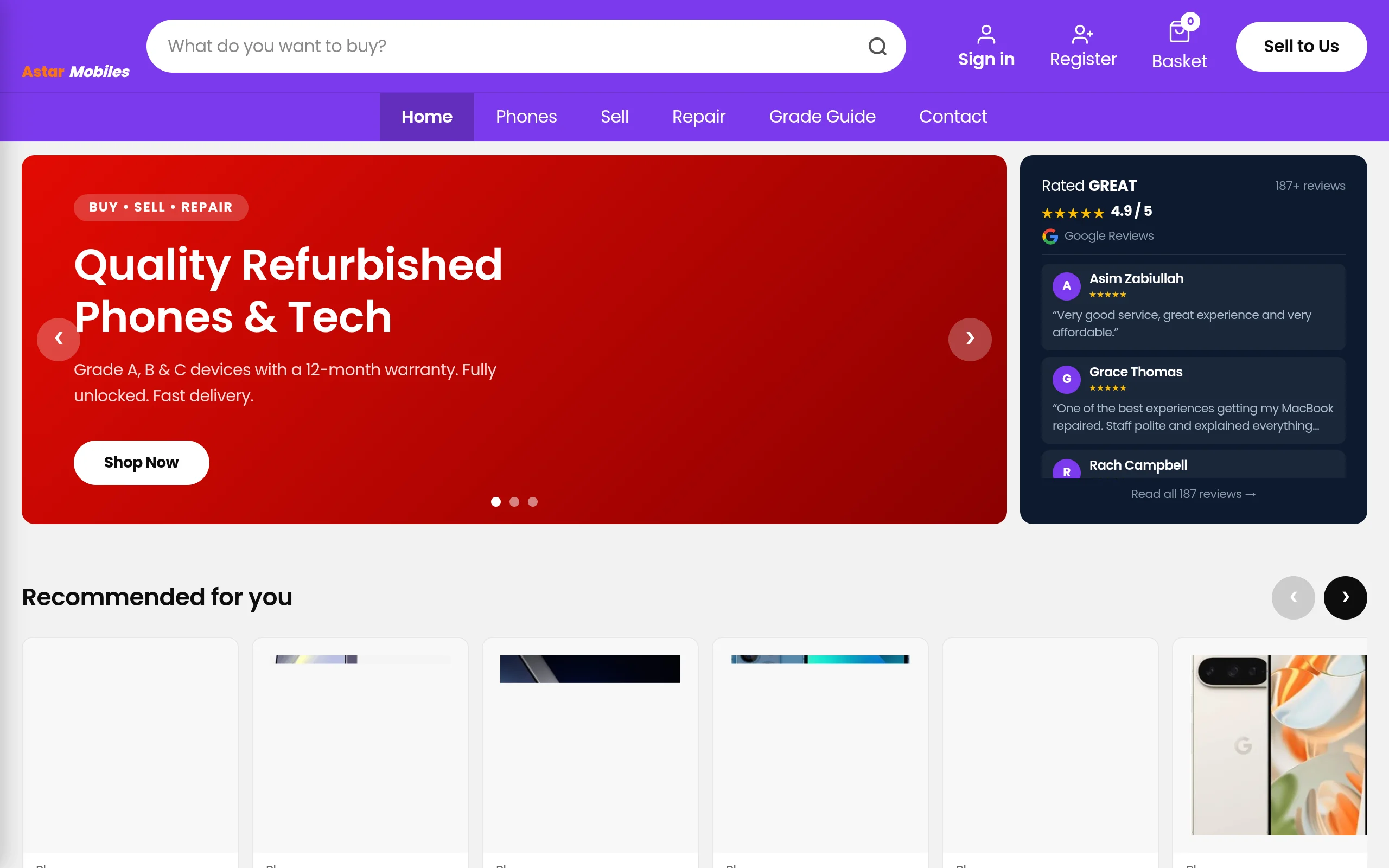
Task: Open the Sell menu item
Action: click(x=614, y=117)
